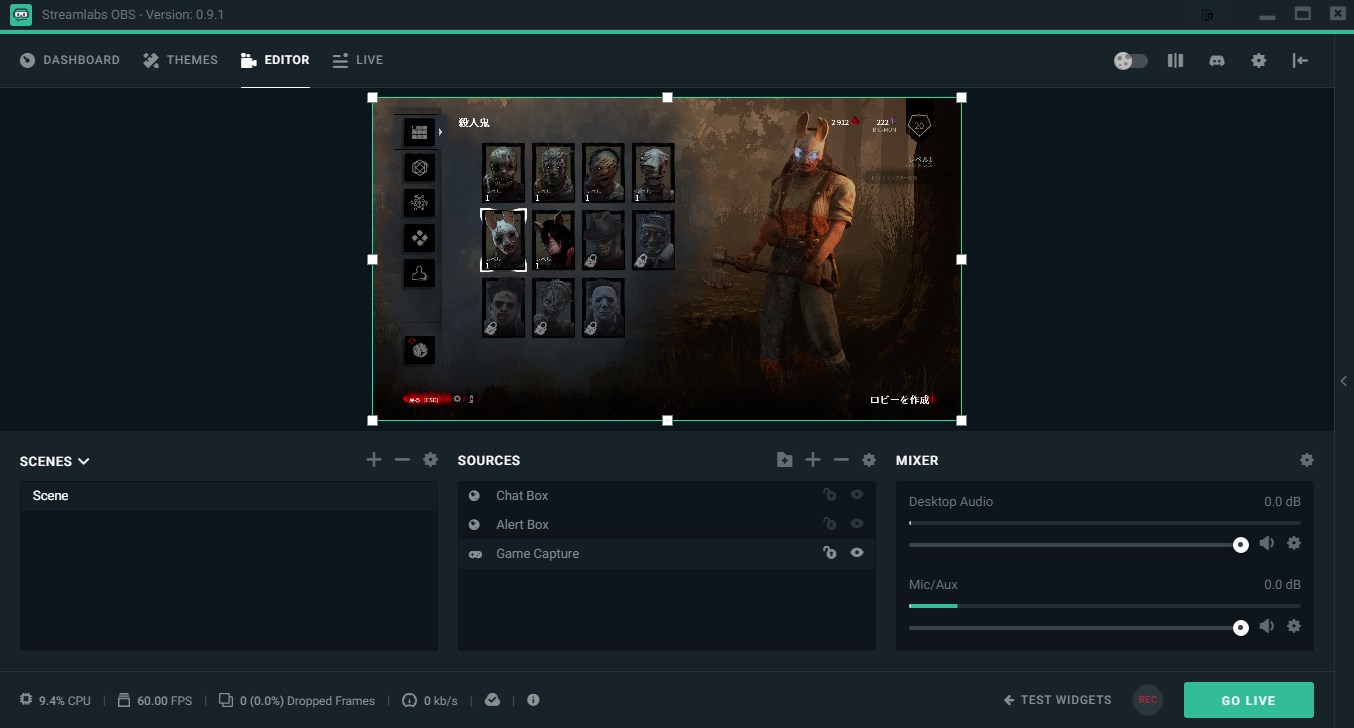Click the Mic/Aux 0.0 dB value

[1282, 585]
